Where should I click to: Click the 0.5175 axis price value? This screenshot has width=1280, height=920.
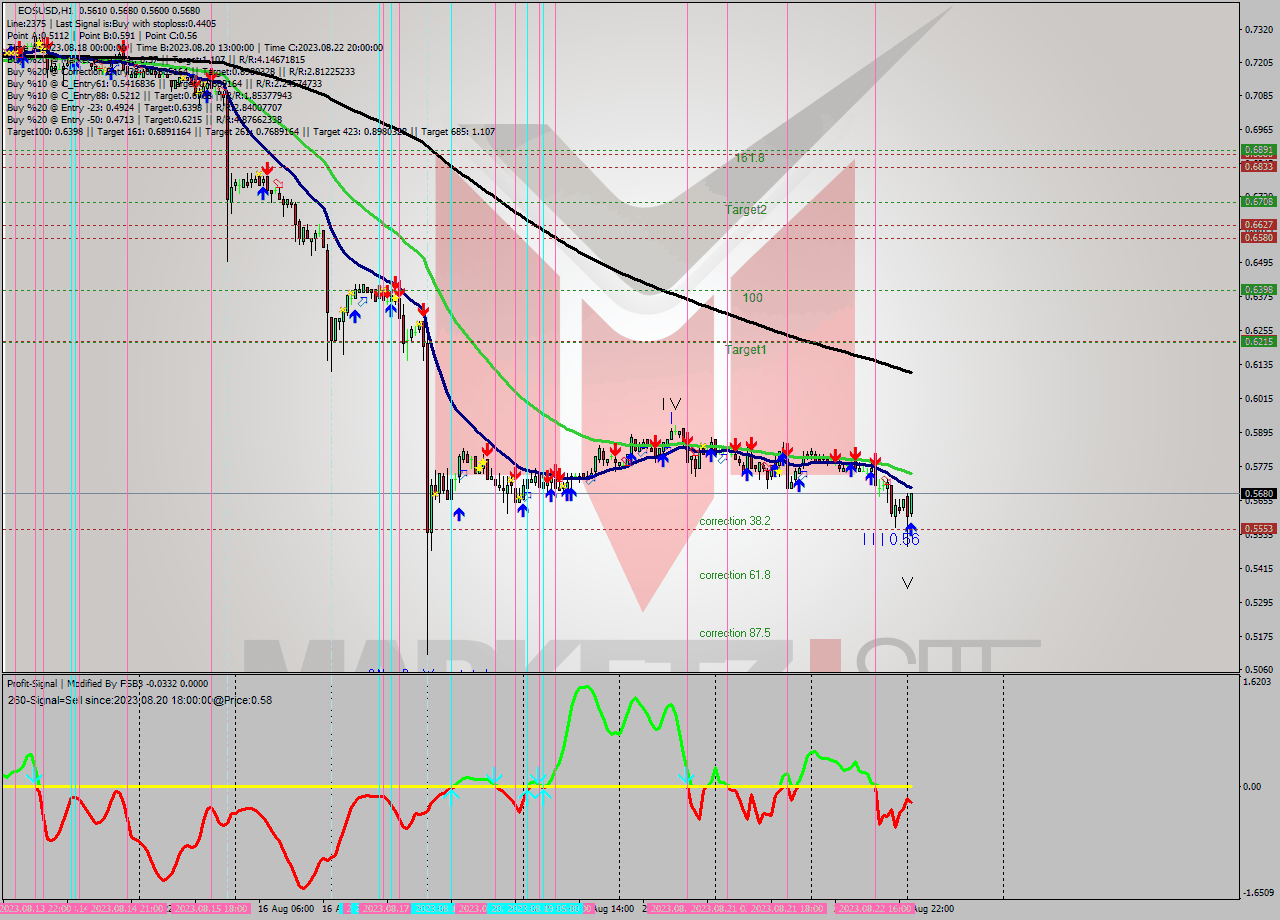[1257, 636]
